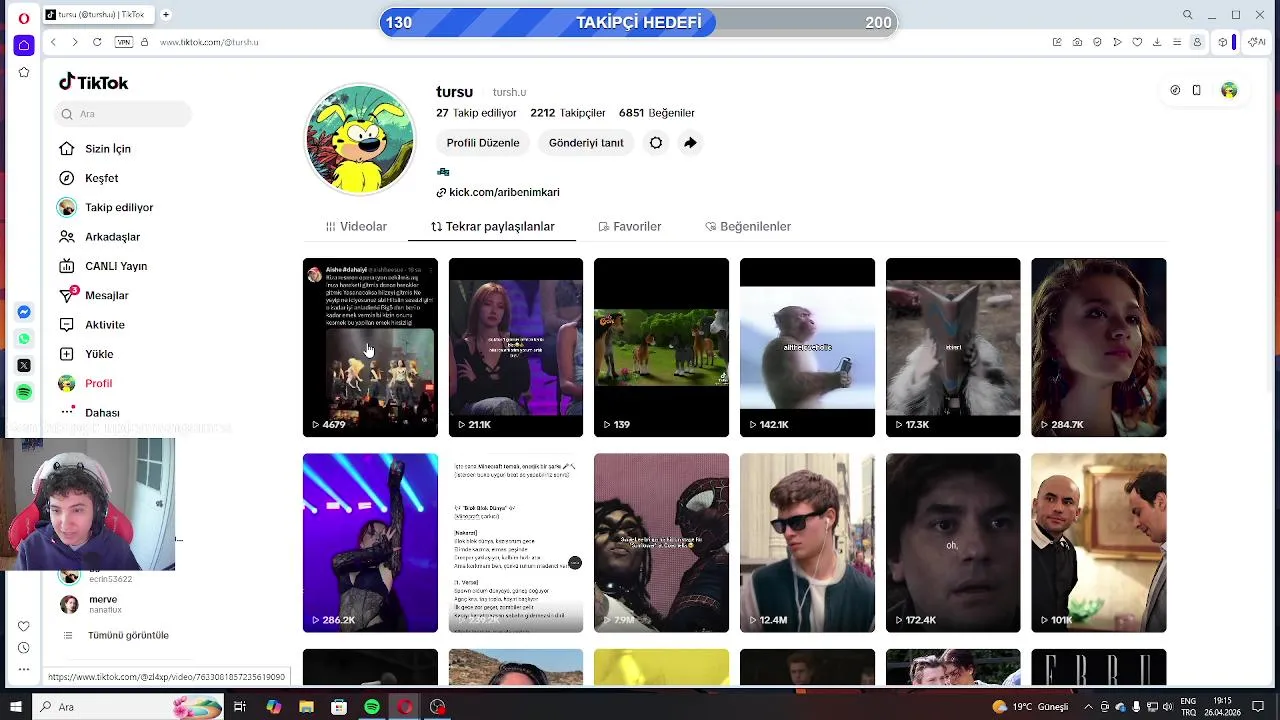Screen dimensions: 1280x720
Task: Open the video with 21.1K views
Action: pyautogui.click(x=516, y=347)
